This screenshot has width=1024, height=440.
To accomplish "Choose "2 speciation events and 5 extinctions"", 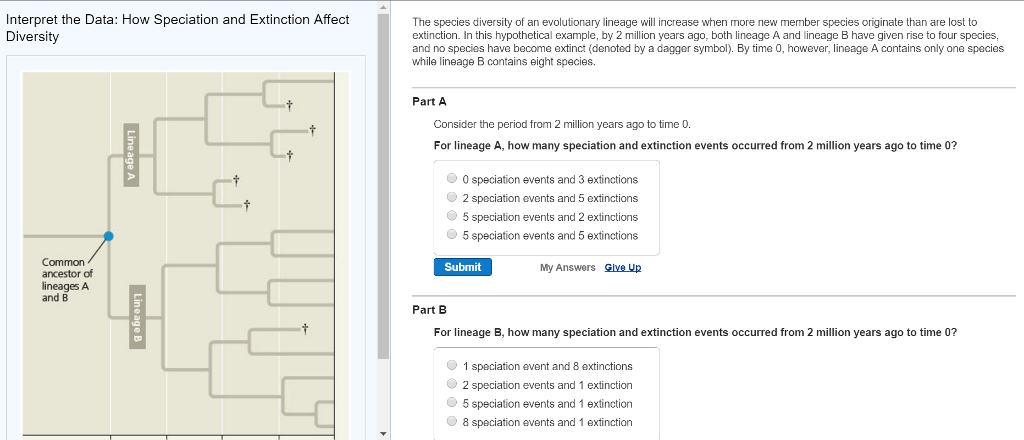I will tap(452, 198).
